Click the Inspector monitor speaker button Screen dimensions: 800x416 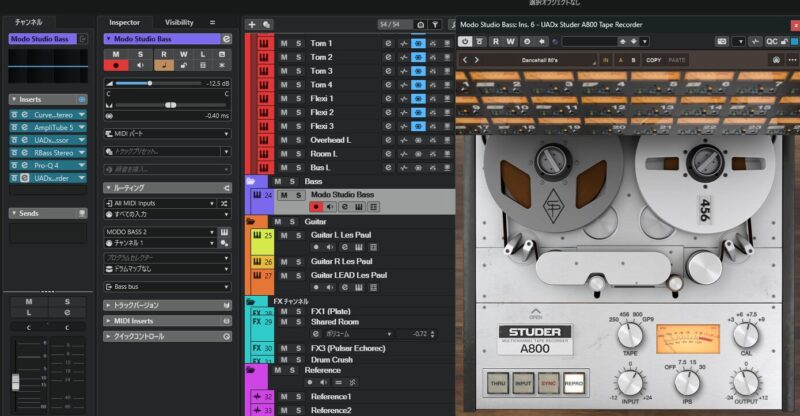(140, 65)
